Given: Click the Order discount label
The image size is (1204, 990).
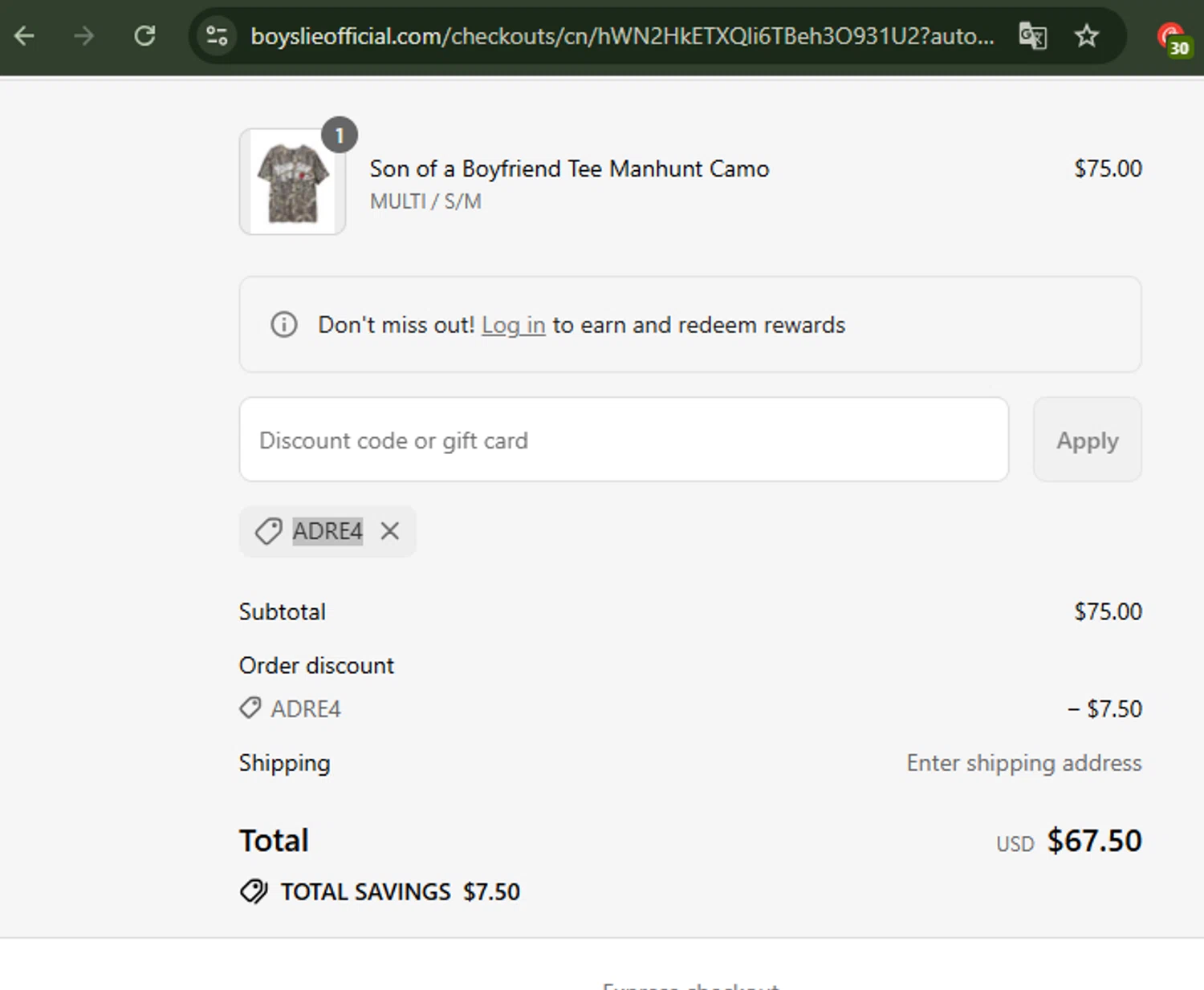Looking at the screenshot, I should (x=316, y=666).
